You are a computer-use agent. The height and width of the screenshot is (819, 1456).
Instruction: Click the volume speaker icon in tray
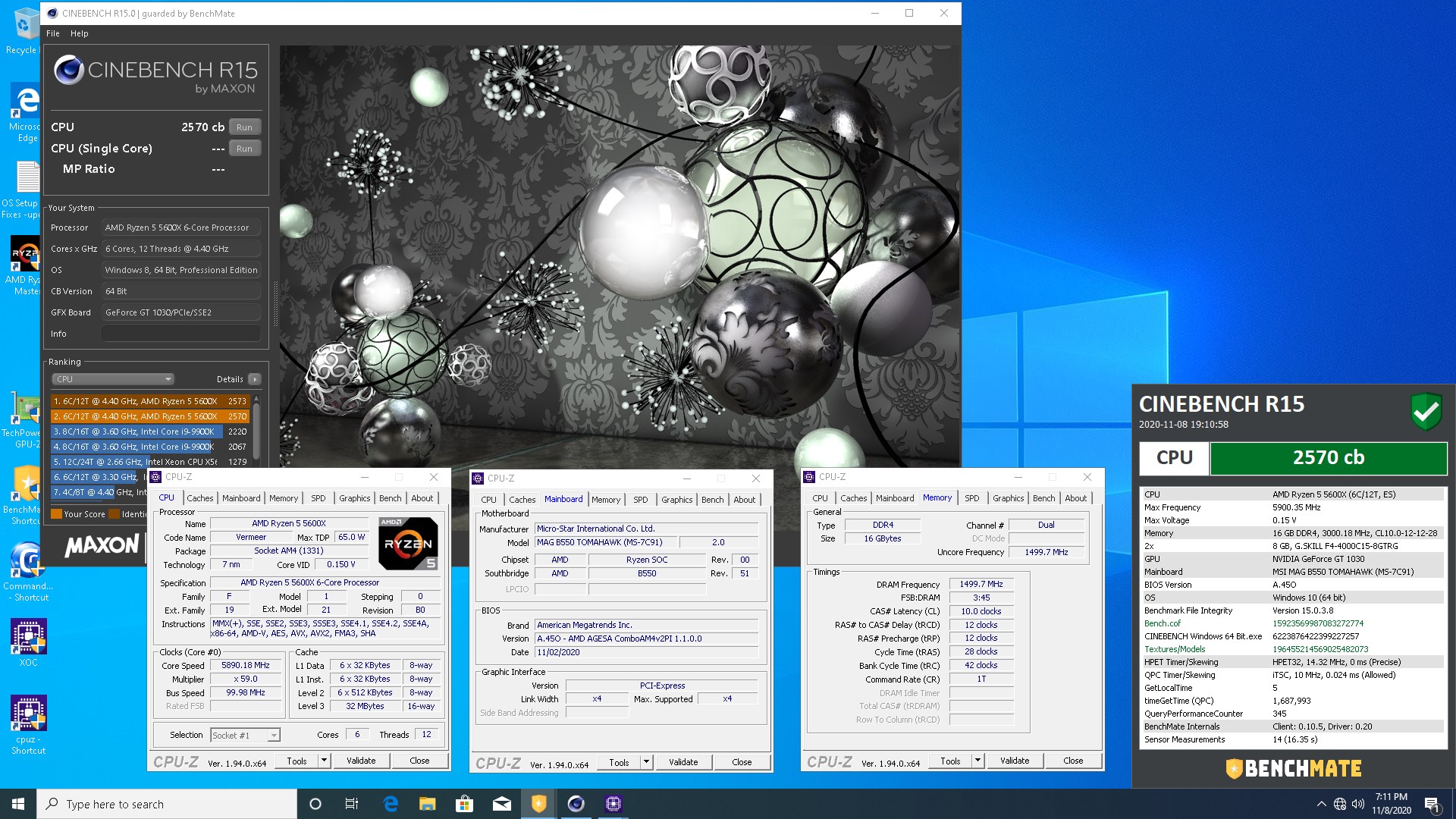point(1357,804)
